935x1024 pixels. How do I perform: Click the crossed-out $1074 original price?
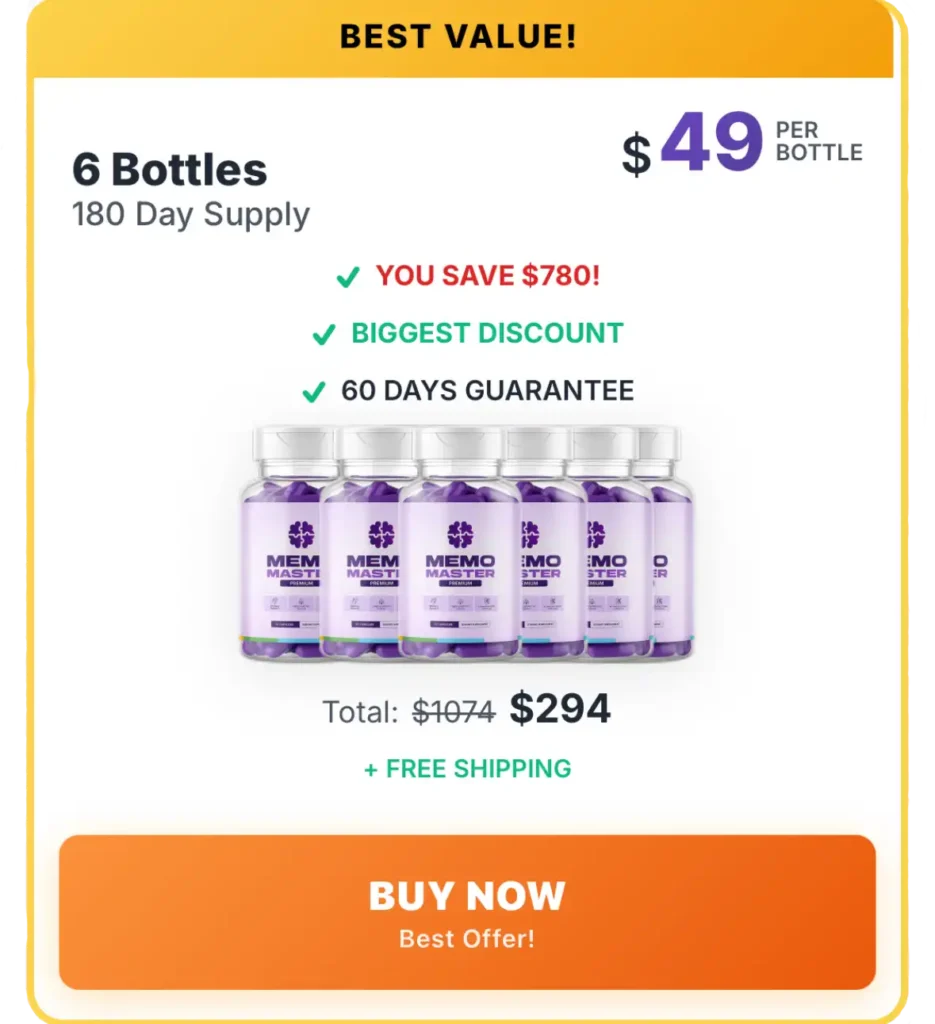point(454,711)
